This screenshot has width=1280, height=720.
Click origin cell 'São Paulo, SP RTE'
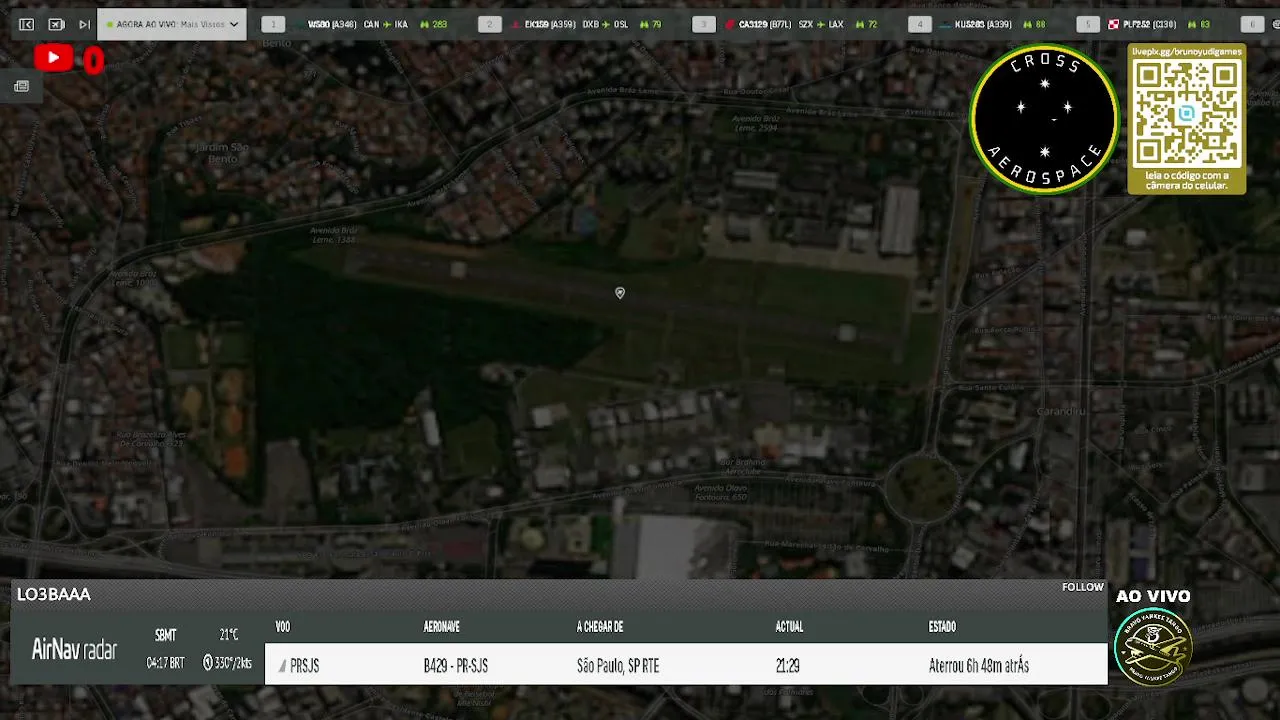pos(618,666)
